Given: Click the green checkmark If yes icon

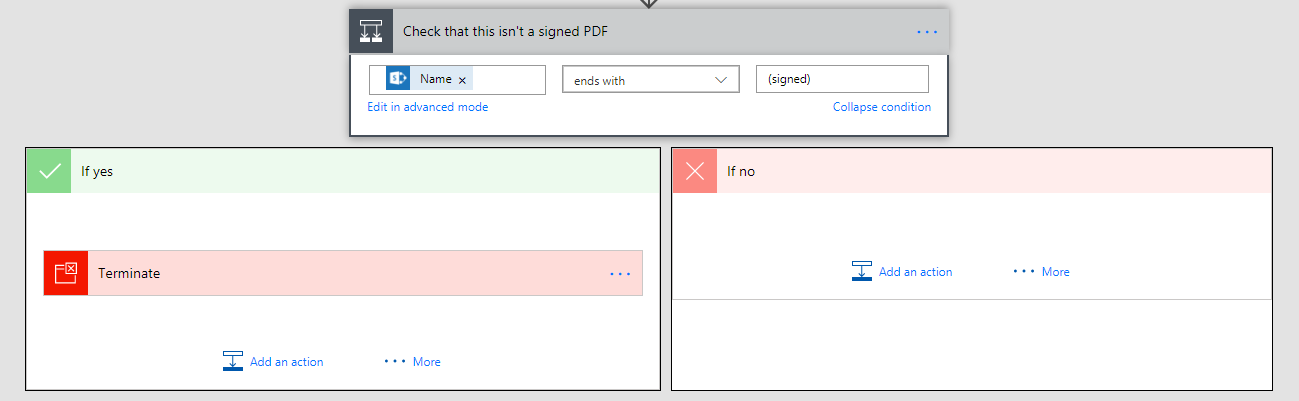Looking at the screenshot, I should tap(49, 171).
